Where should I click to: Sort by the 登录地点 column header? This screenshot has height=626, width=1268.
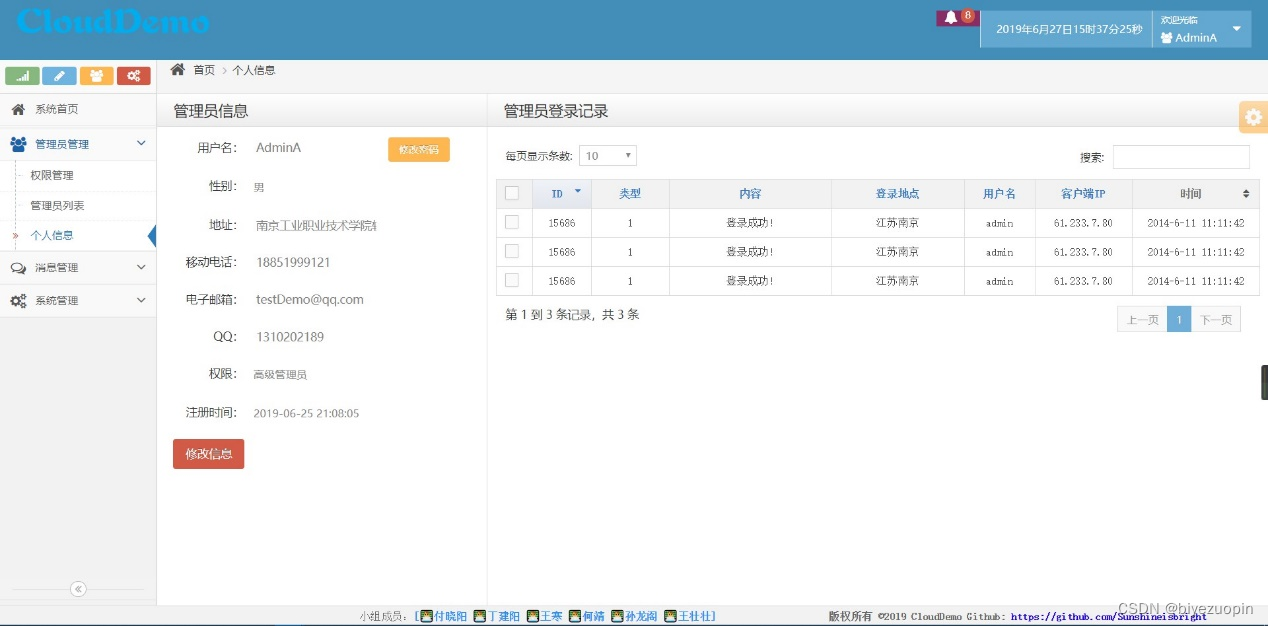897,194
